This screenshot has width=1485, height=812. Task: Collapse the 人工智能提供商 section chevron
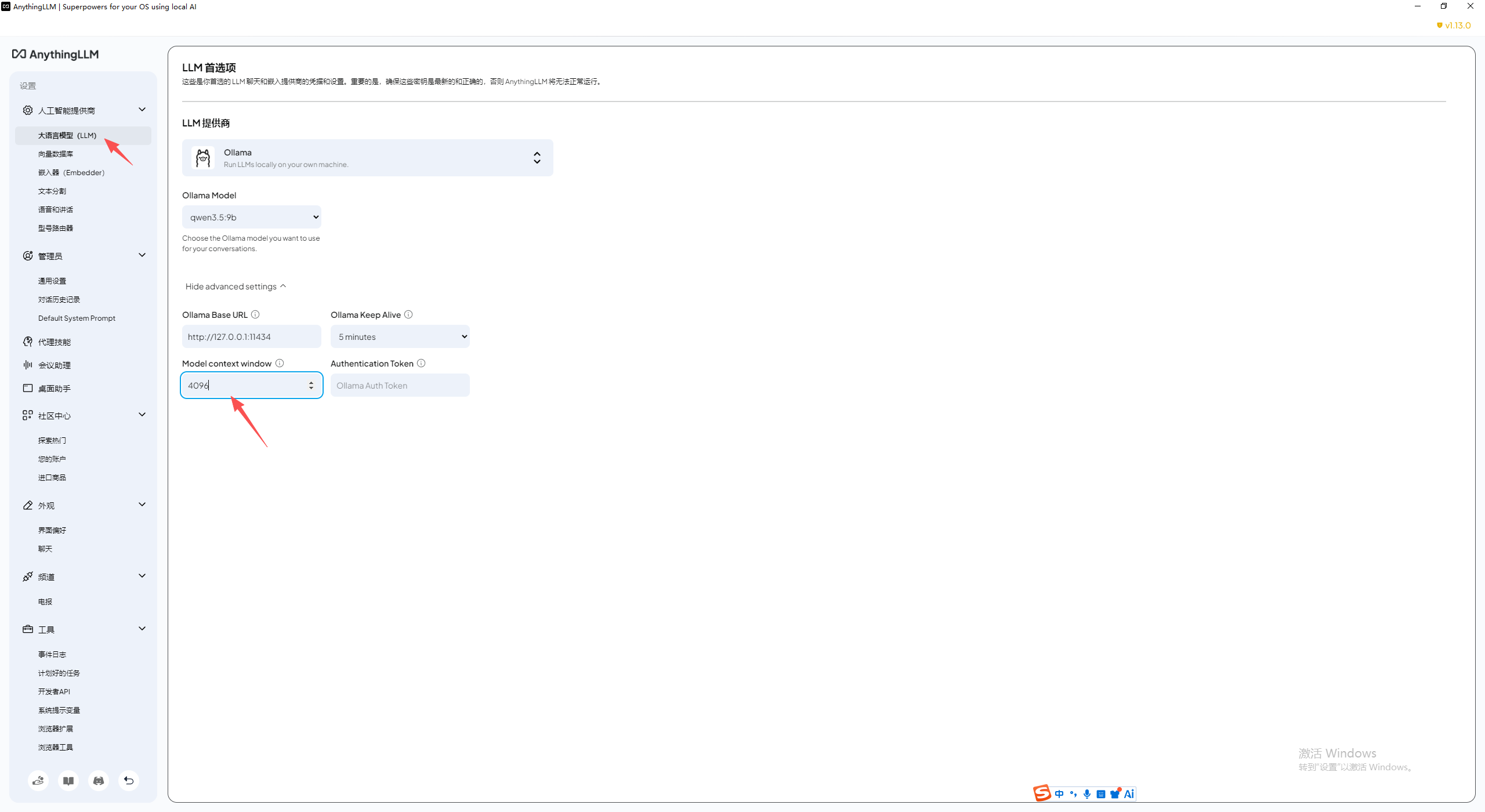(x=142, y=110)
